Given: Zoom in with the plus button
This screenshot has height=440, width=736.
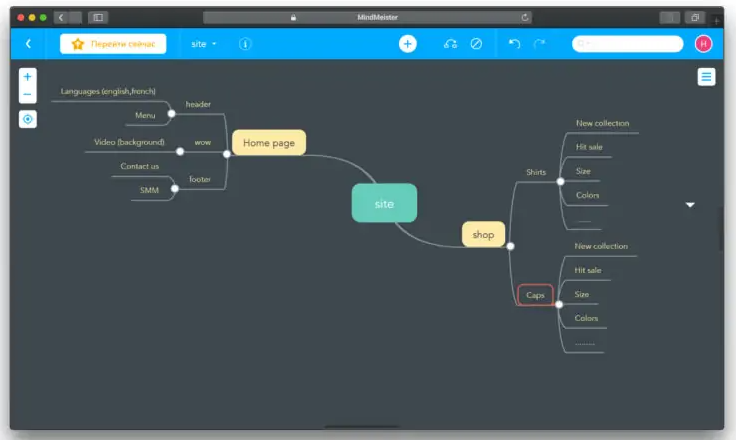Looking at the screenshot, I should point(27,77).
